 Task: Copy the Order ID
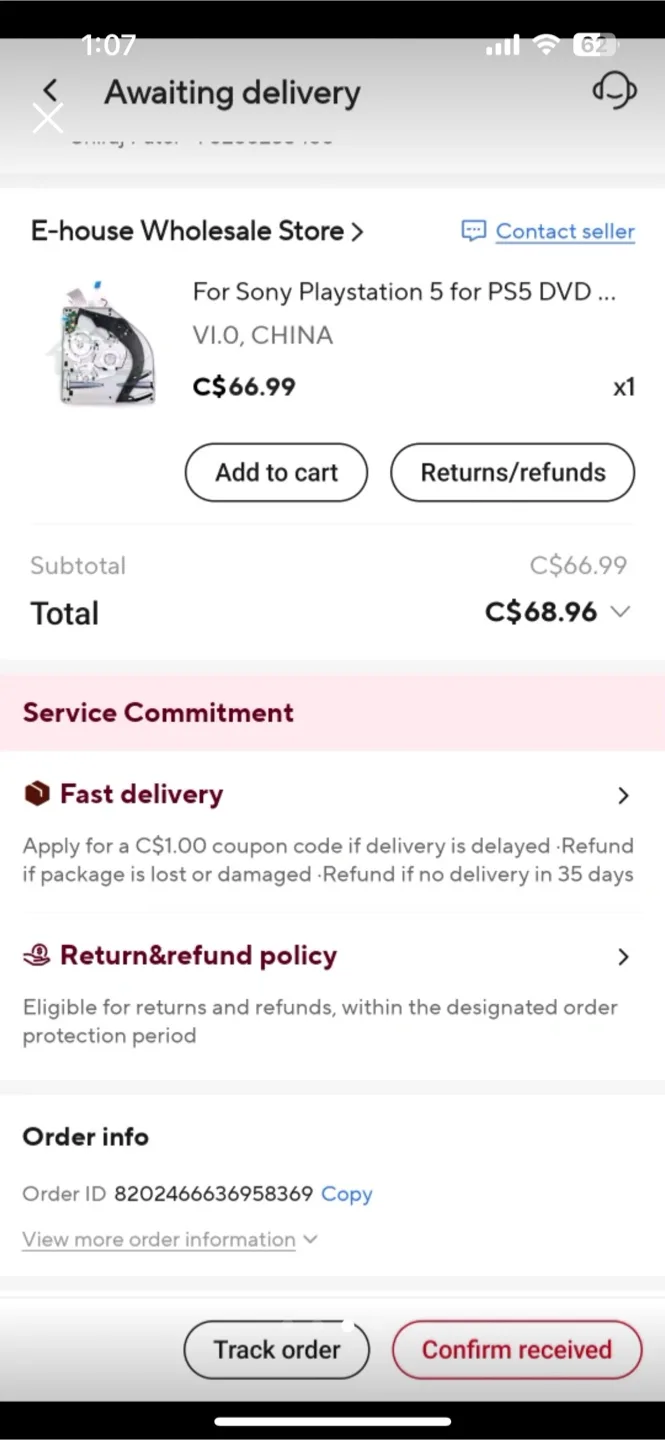pyautogui.click(x=346, y=1194)
